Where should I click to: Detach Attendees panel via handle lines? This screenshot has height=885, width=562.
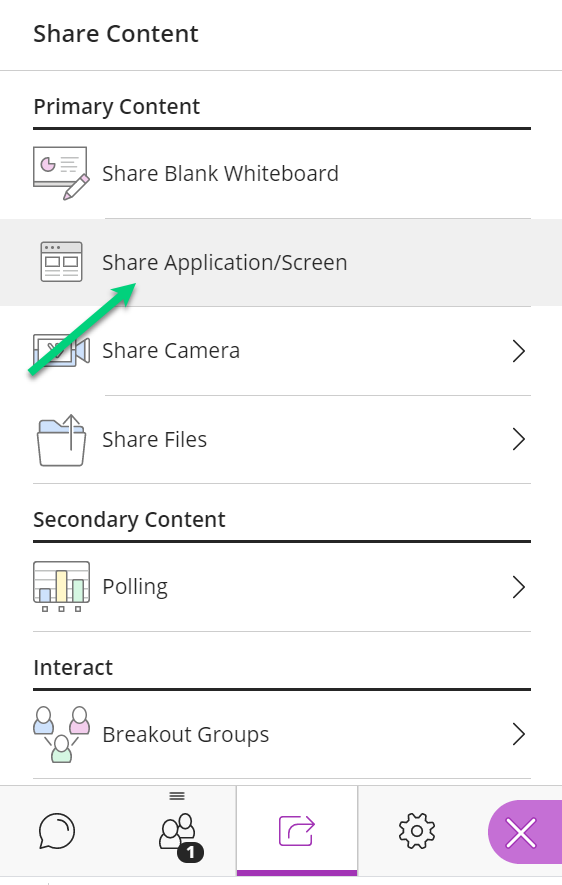(177, 796)
